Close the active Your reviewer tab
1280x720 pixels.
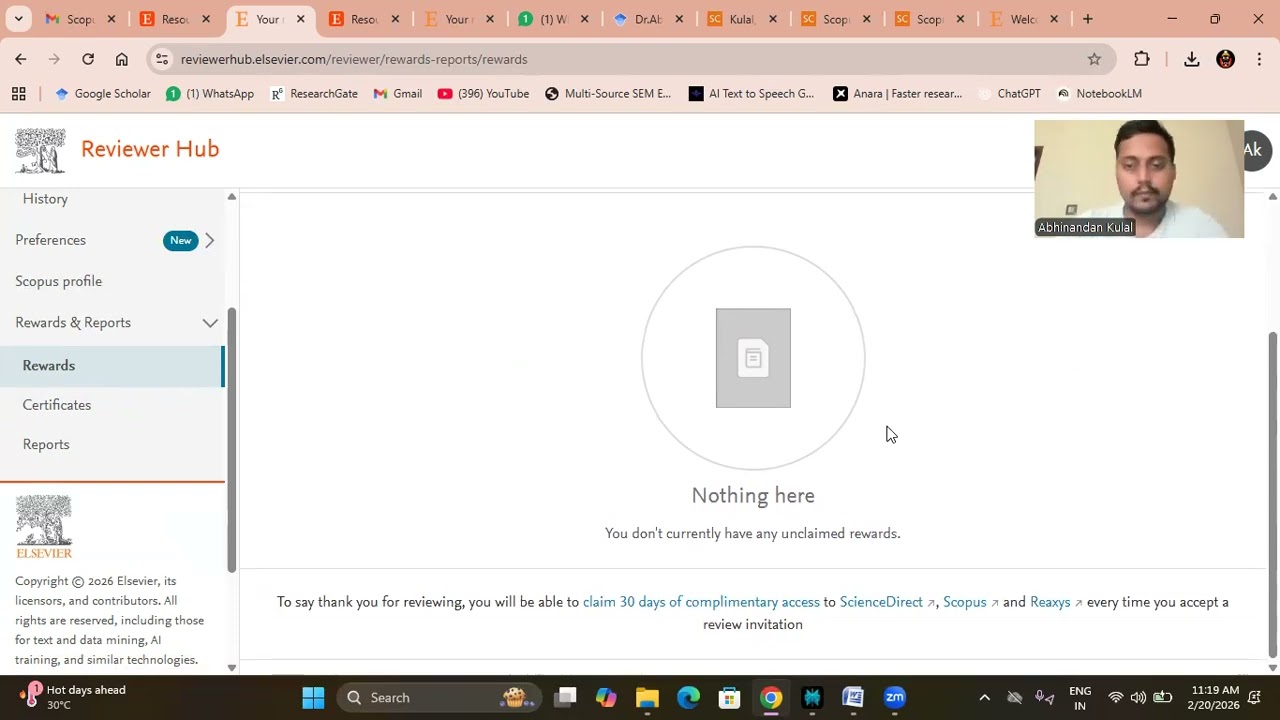(x=300, y=19)
